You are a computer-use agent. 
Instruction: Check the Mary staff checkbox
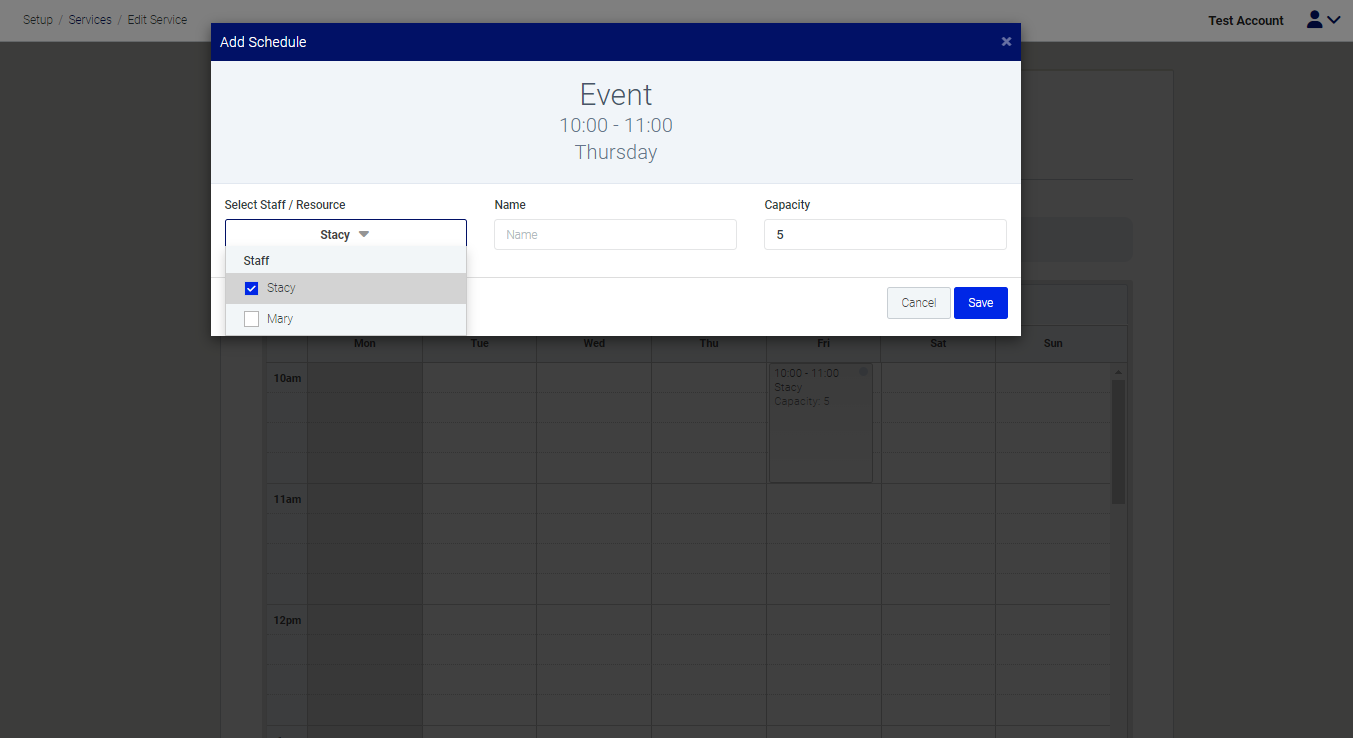pos(252,320)
